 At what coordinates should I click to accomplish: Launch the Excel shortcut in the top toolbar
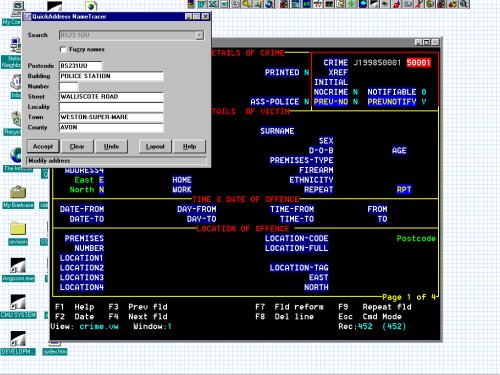coord(213,4)
